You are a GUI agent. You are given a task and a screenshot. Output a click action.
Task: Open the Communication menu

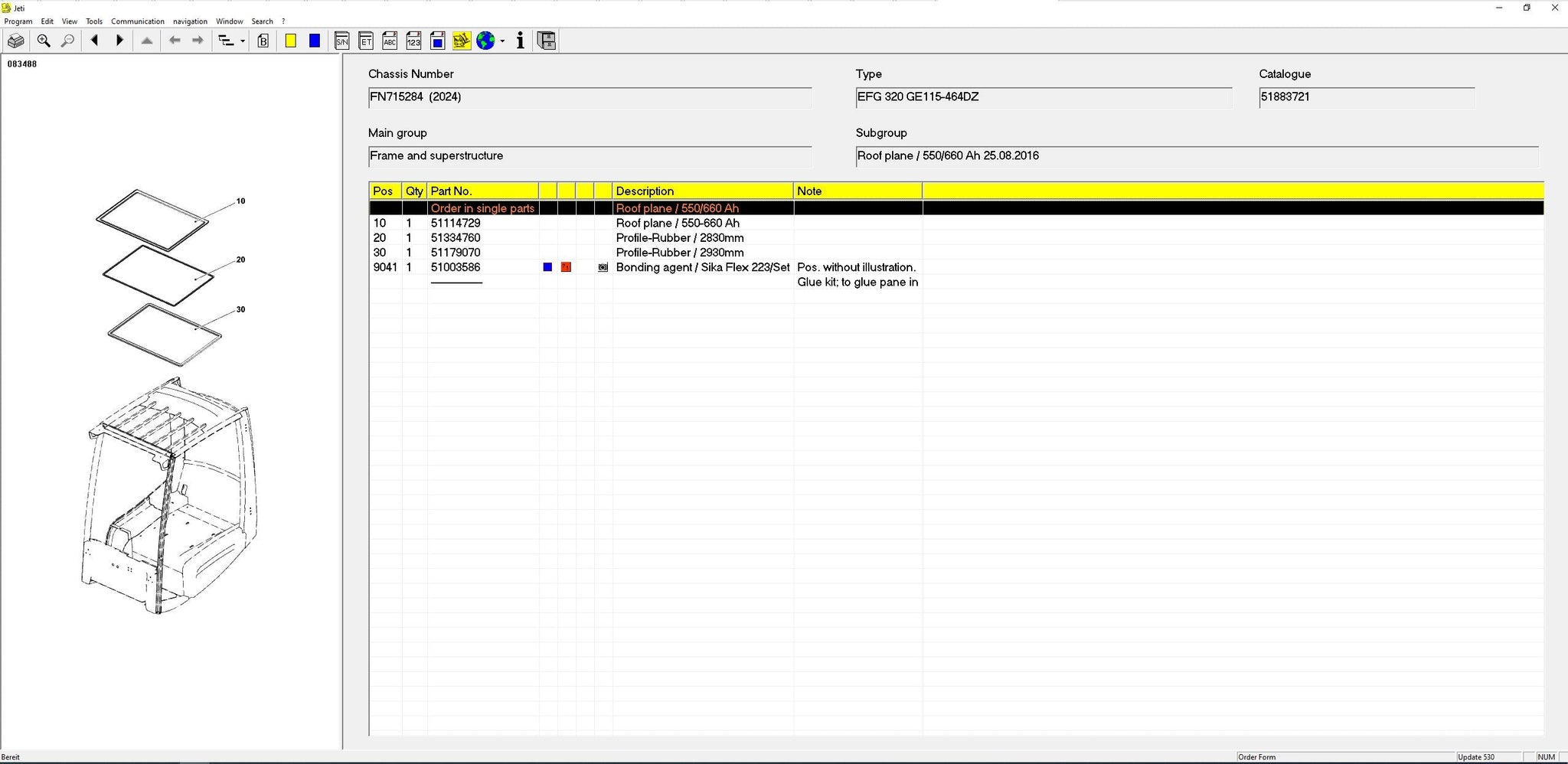(137, 21)
